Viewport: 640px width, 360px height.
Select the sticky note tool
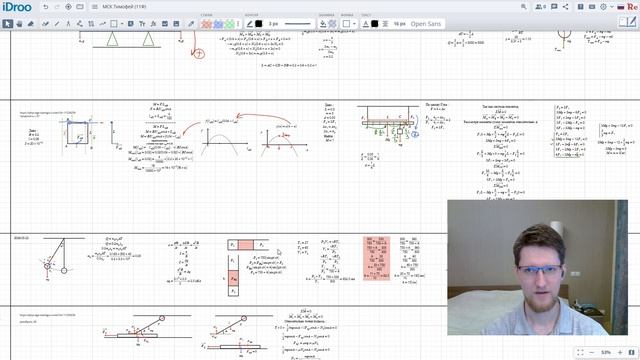pos(131,24)
